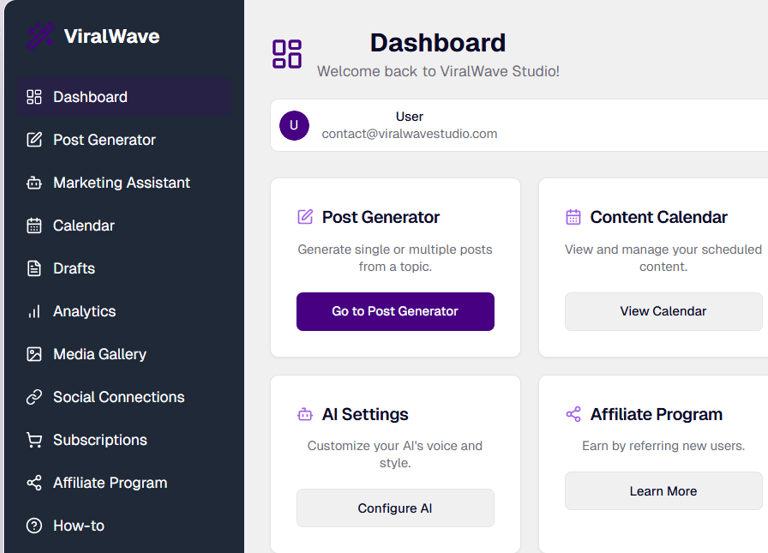Click the Calendar icon in sidebar
The width and height of the screenshot is (768, 553).
click(x=34, y=226)
